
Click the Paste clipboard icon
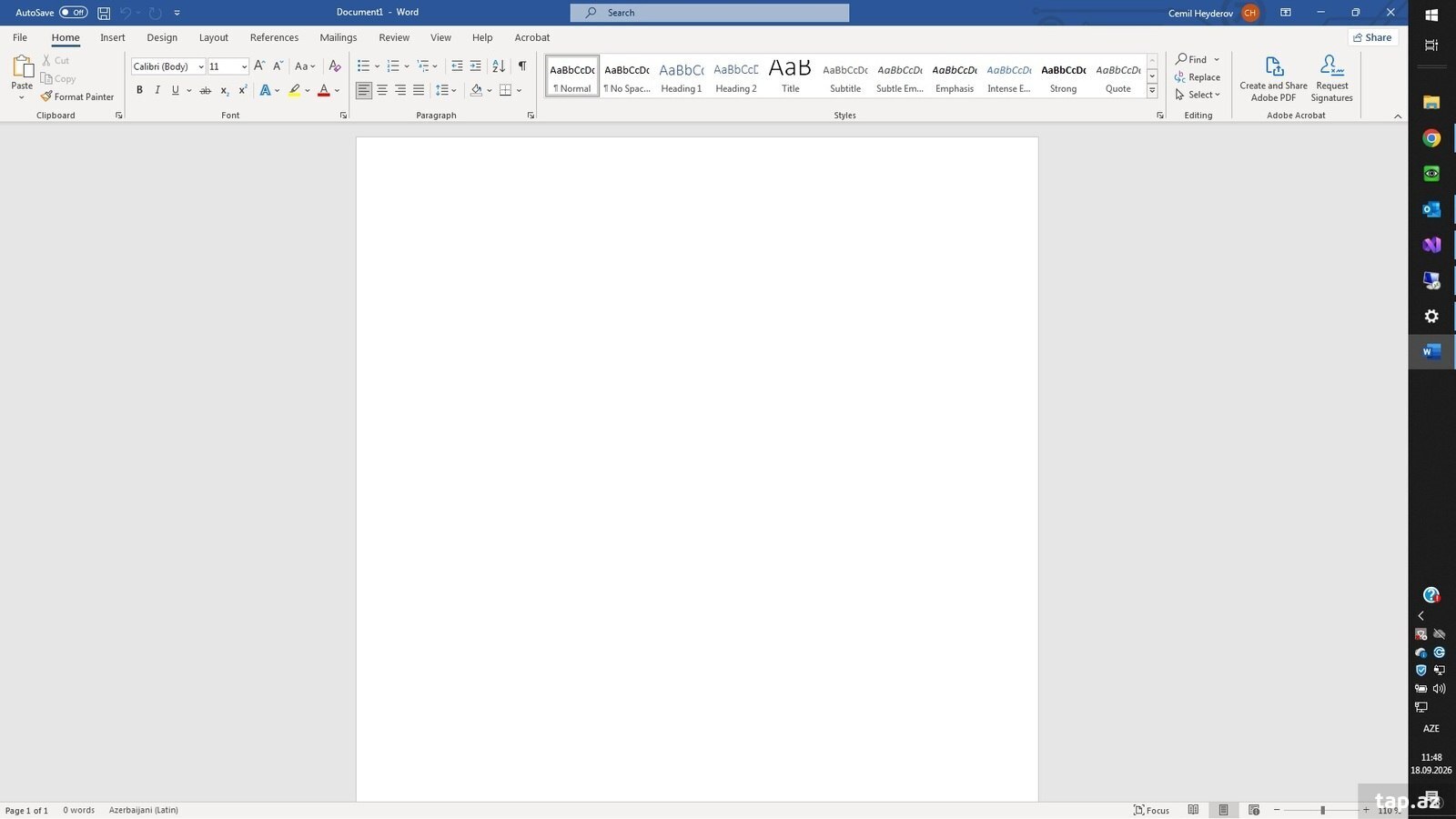pos(22,66)
